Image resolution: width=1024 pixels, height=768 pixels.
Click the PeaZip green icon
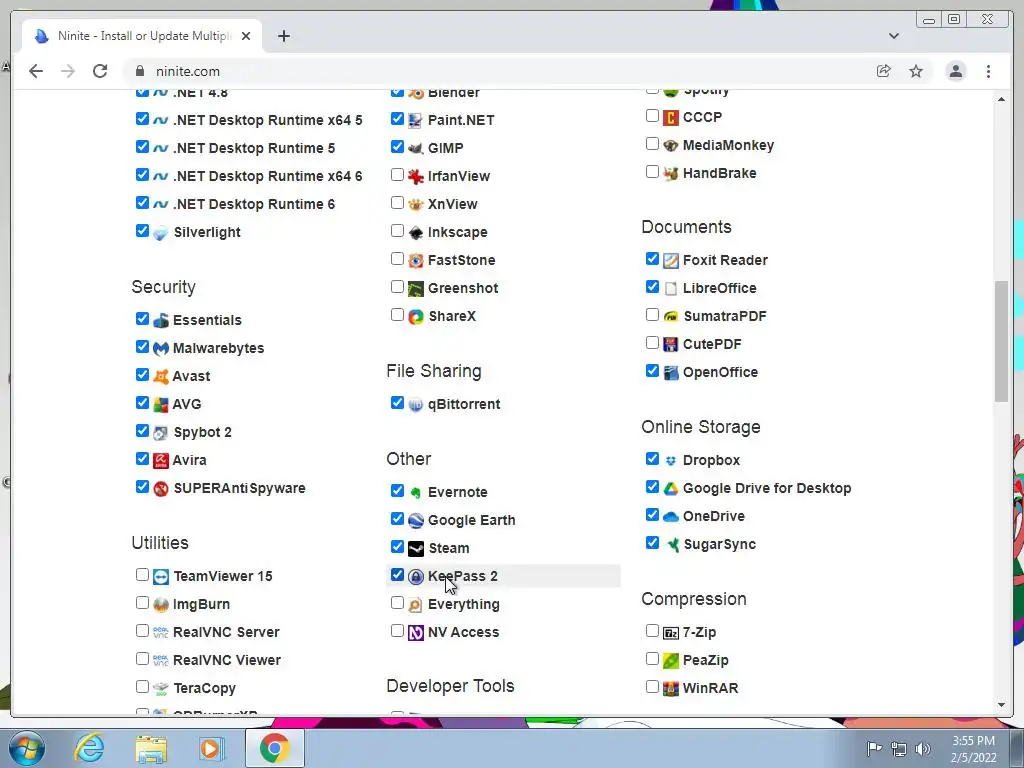point(671,660)
